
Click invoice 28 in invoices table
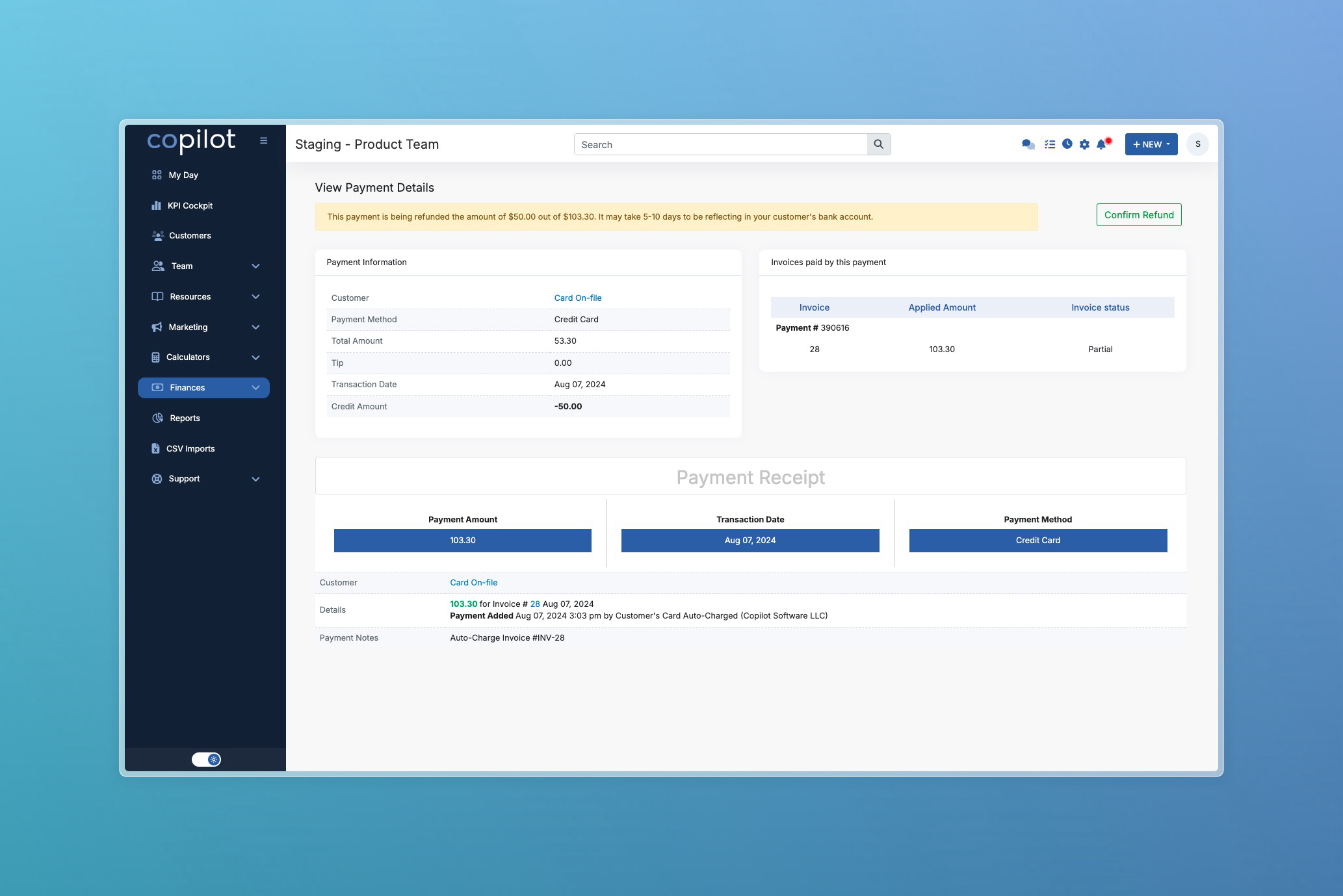[x=815, y=349]
